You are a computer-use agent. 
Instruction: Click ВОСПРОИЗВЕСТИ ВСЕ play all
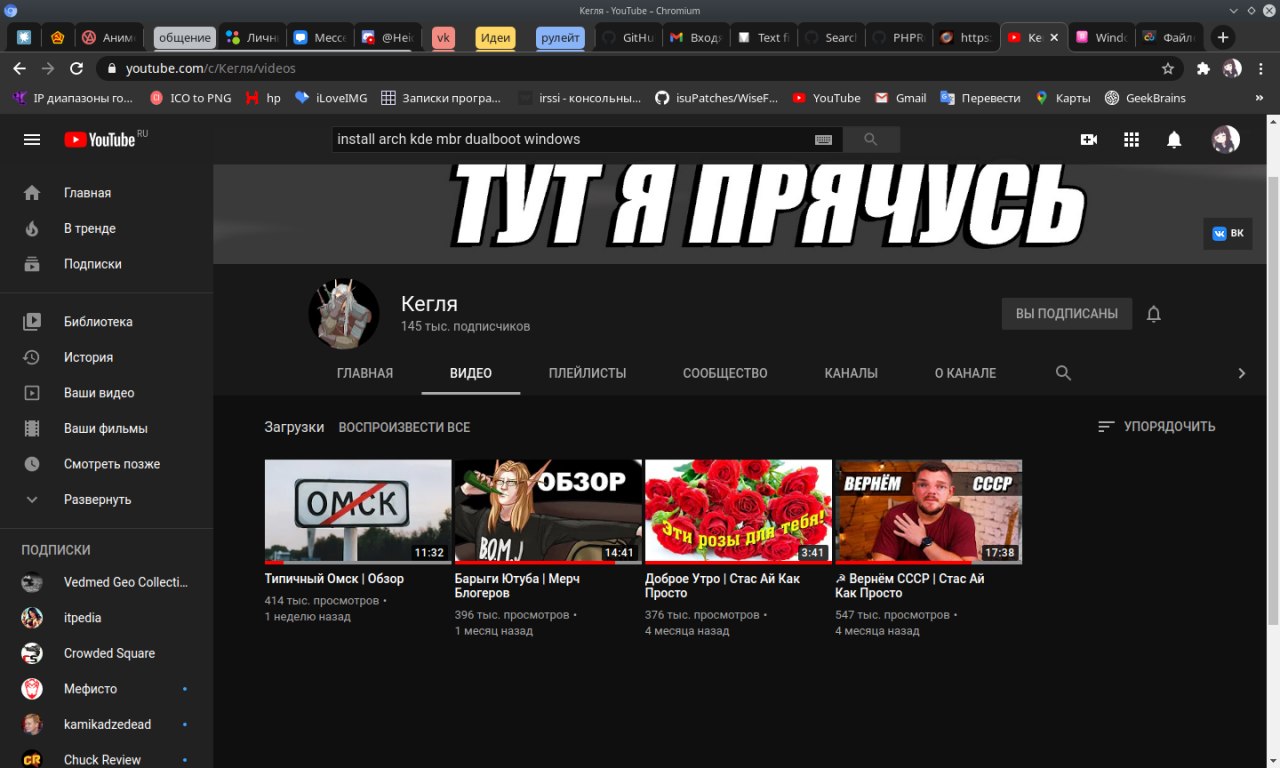click(404, 427)
